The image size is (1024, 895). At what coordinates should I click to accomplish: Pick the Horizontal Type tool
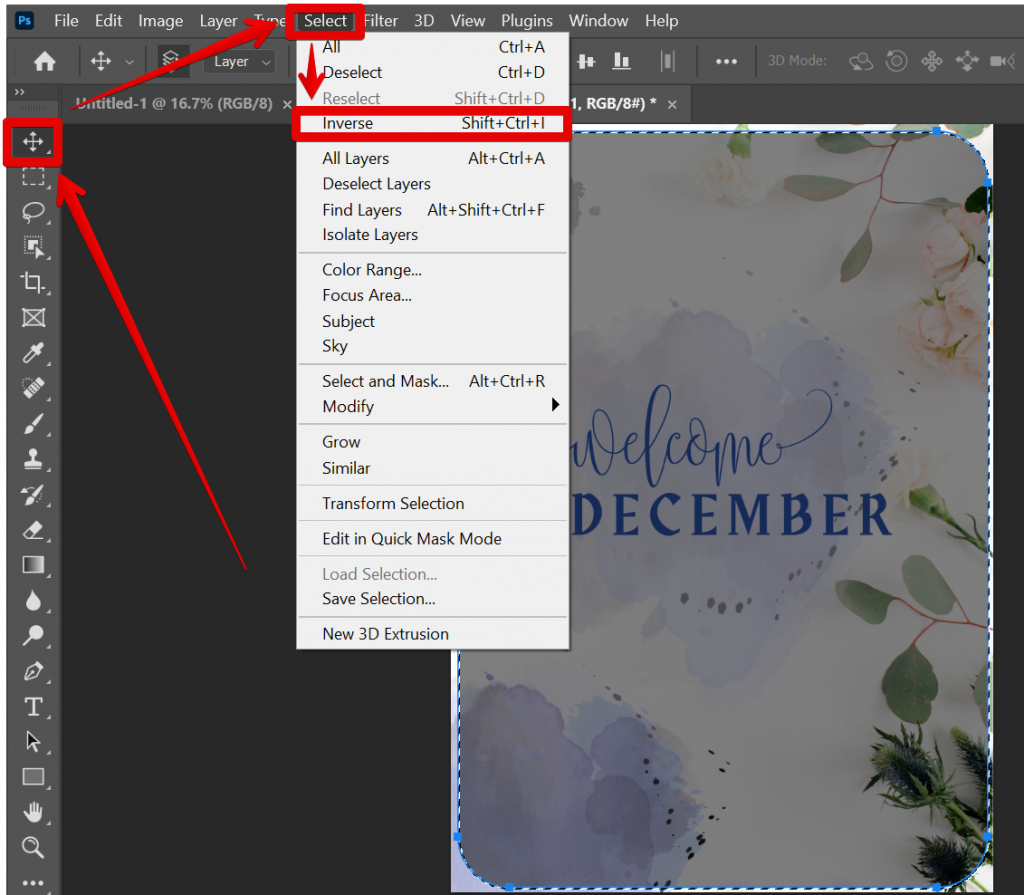(x=33, y=707)
